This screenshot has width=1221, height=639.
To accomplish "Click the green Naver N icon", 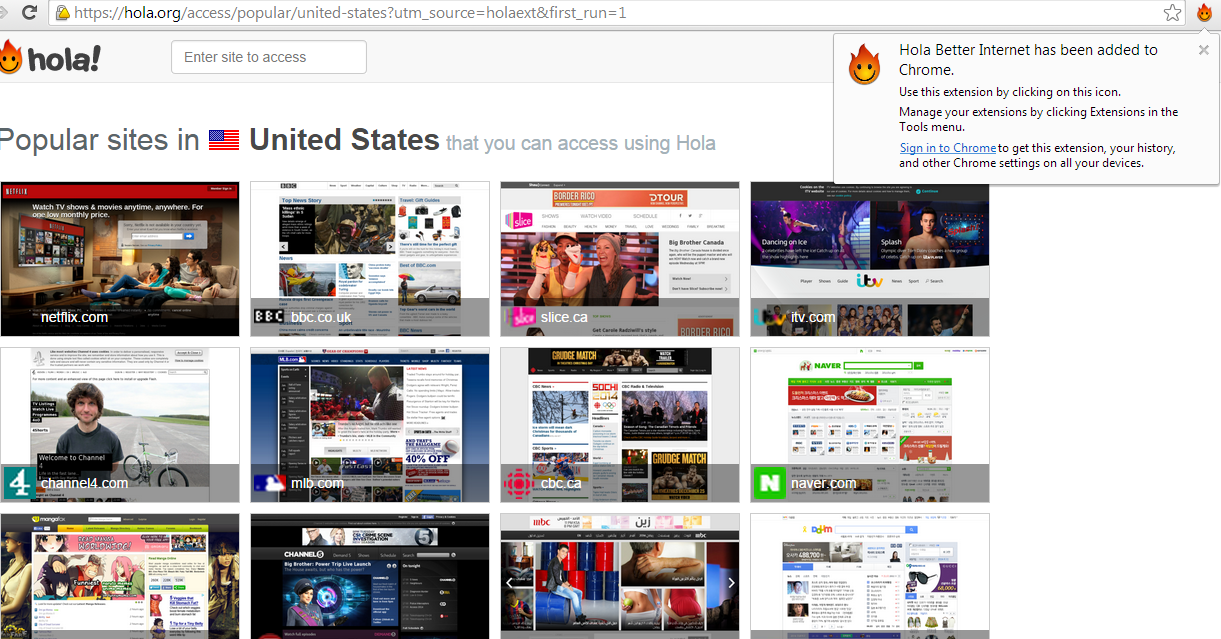I will click(769, 483).
